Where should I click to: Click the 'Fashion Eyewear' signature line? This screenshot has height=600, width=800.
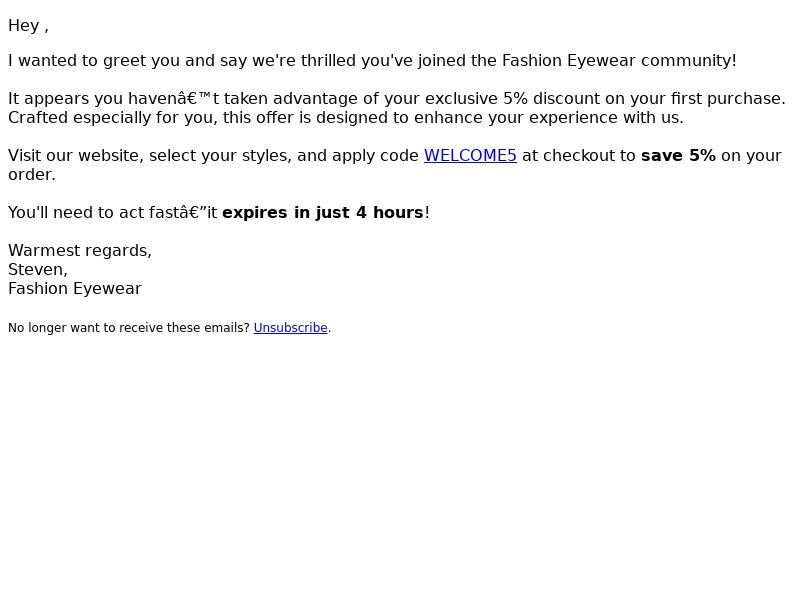coord(75,289)
